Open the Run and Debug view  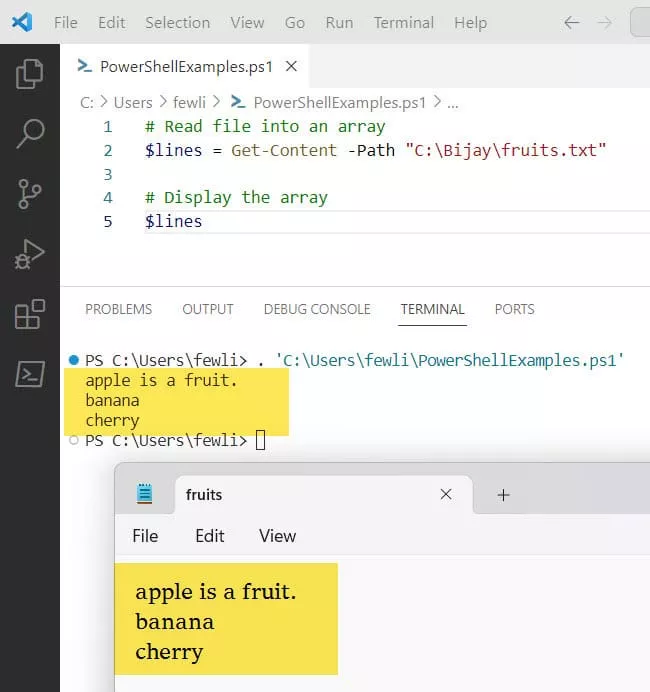pos(30,254)
